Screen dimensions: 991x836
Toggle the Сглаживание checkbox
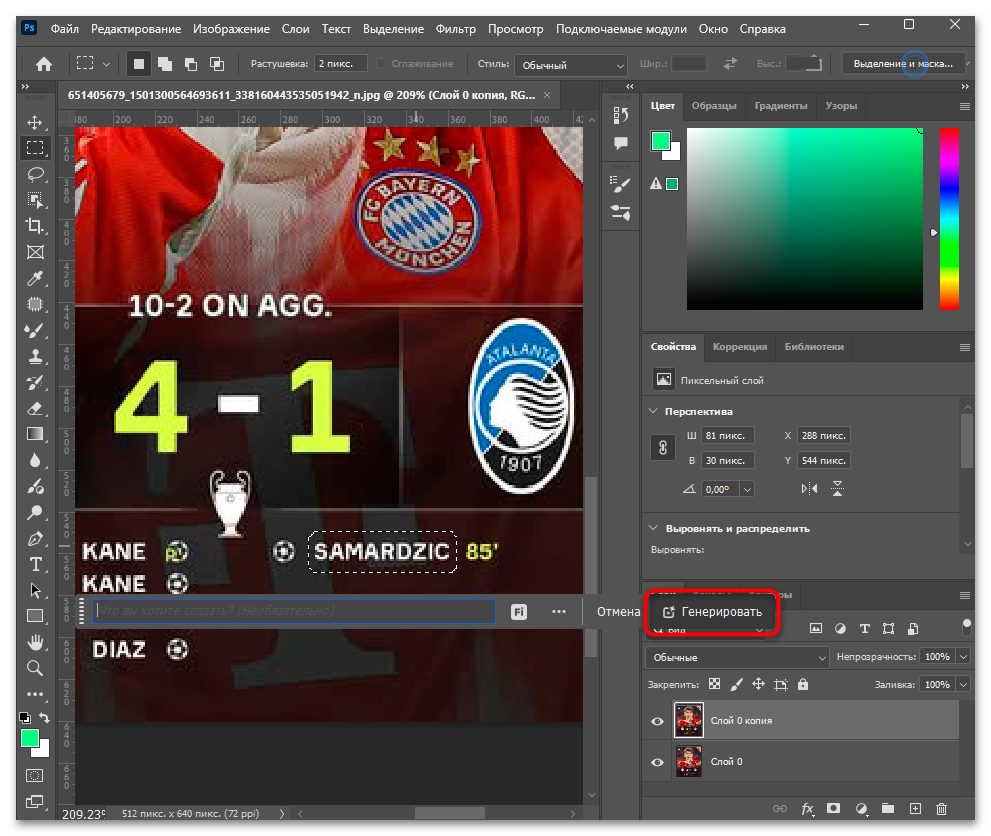click(x=381, y=64)
